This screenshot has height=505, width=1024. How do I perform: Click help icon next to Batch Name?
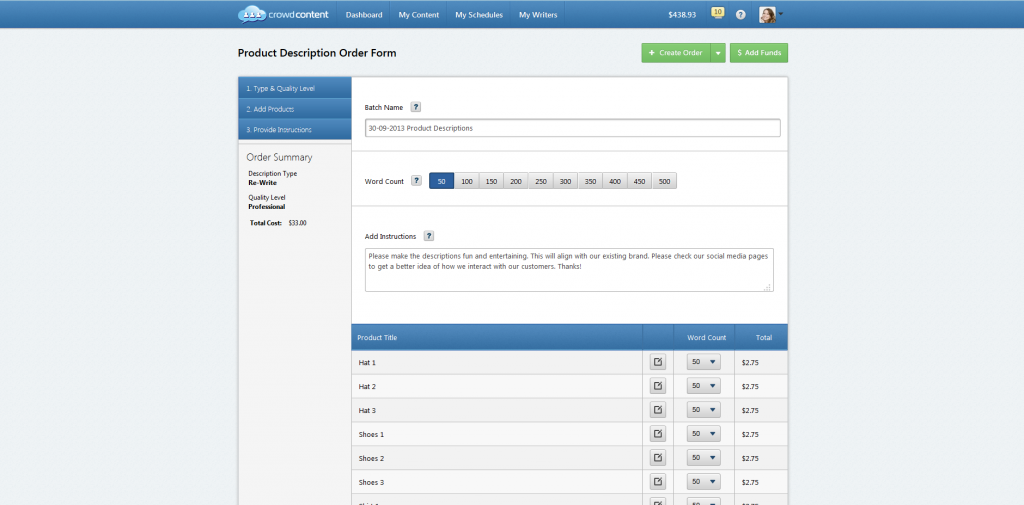click(416, 107)
